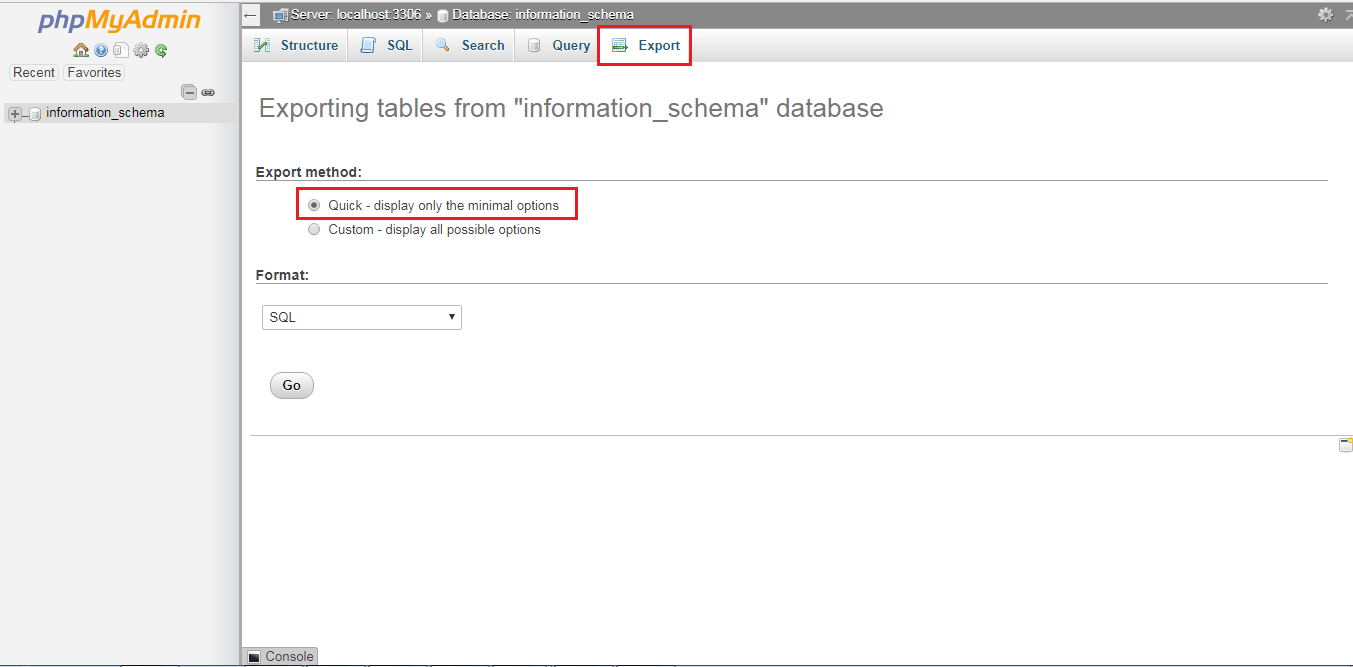The height and width of the screenshot is (667, 1353).
Task: Open the Query tab
Action: coord(568,45)
